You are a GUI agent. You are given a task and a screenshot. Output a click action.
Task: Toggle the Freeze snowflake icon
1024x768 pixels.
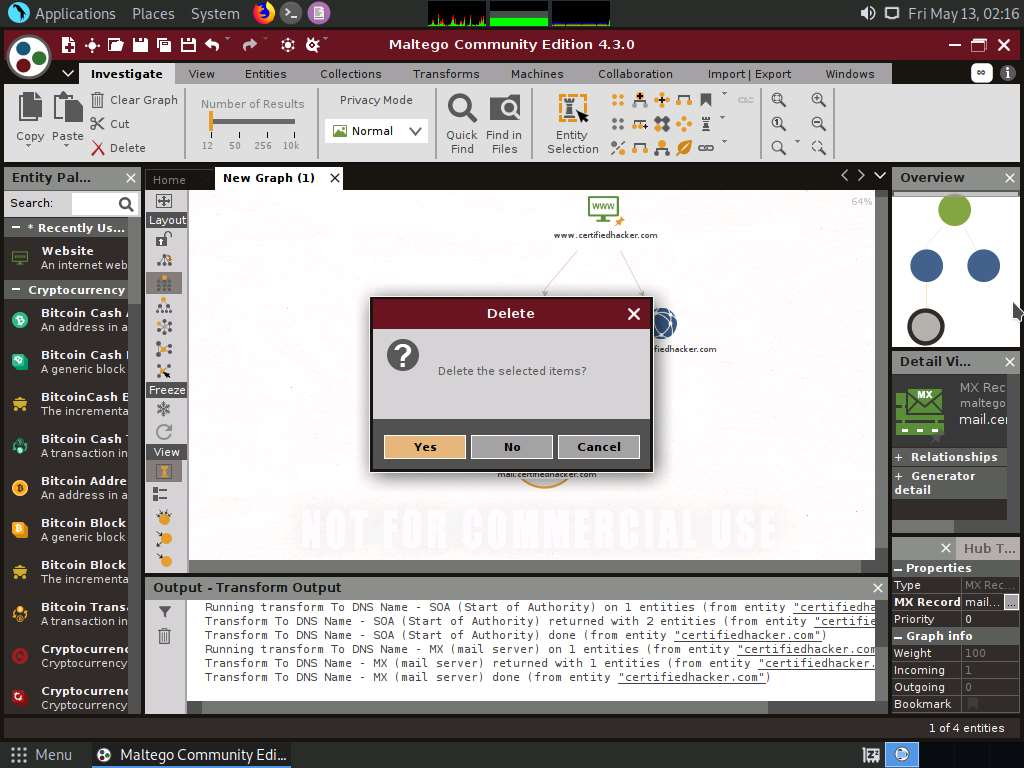[x=163, y=409]
